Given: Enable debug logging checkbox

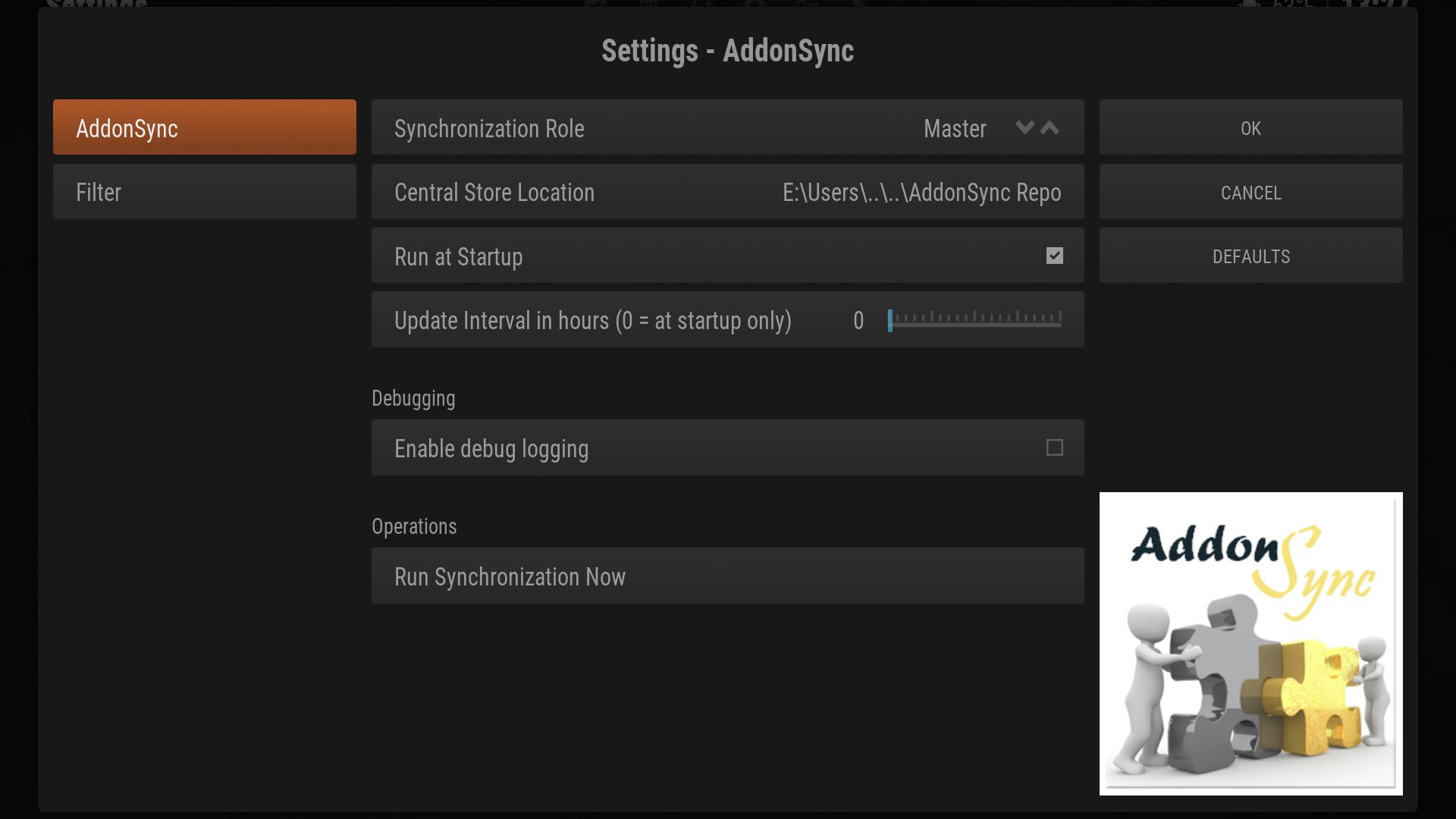Looking at the screenshot, I should pyautogui.click(x=1054, y=448).
